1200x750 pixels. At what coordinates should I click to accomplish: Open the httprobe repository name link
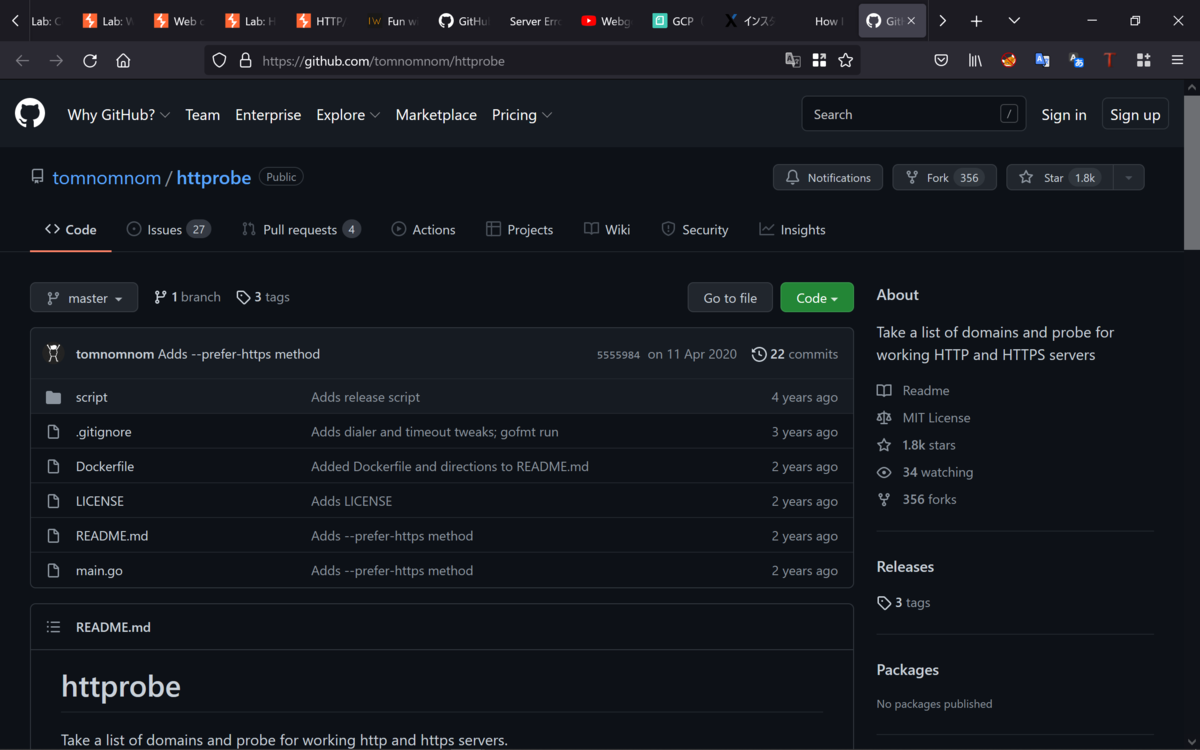point(214,178)
